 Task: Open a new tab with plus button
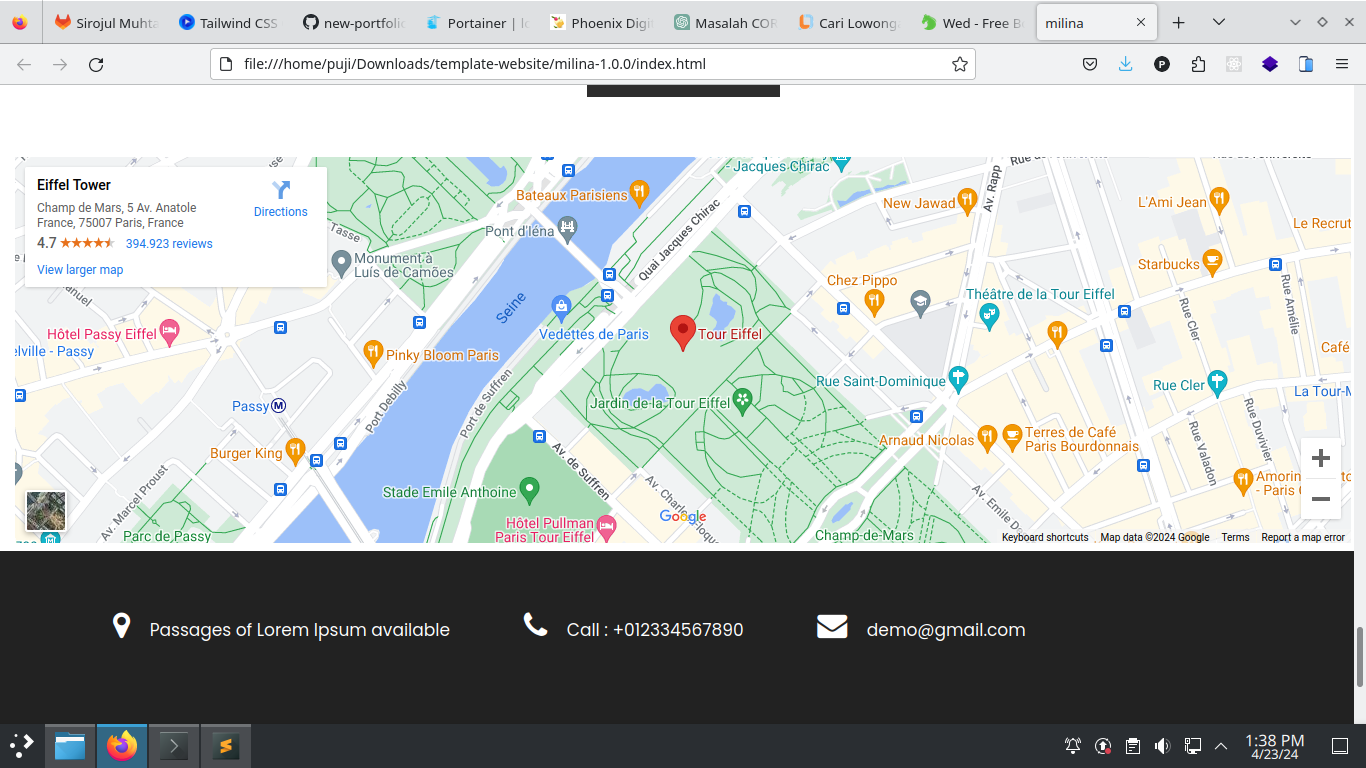coord(1179,22)
